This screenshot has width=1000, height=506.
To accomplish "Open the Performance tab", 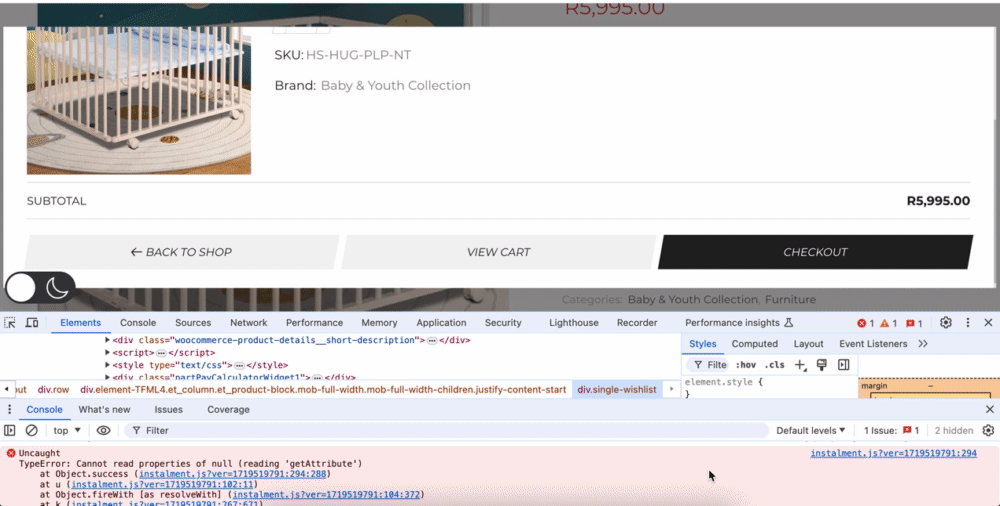I will coord(314,323).
